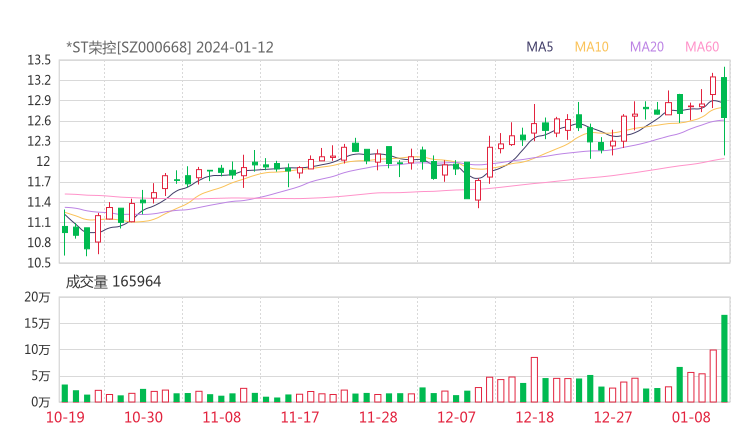
Task: Click the 0万 volume axis label
Action: click(41, 402)
